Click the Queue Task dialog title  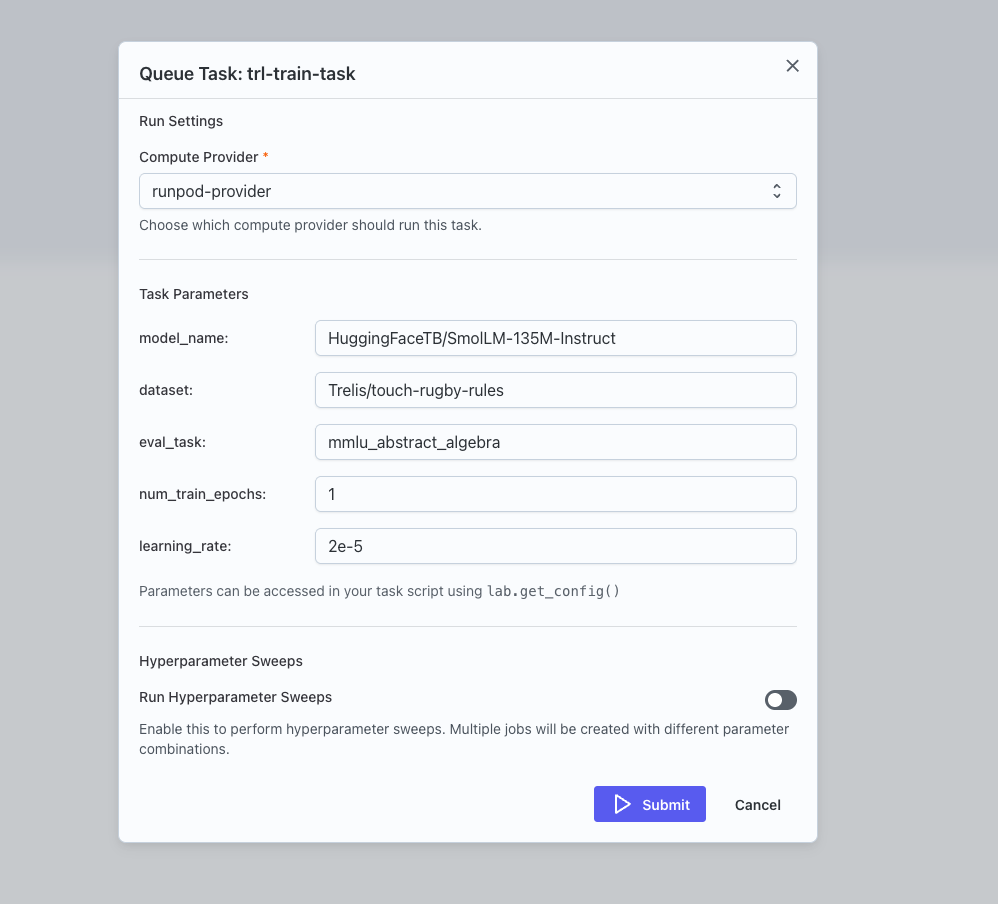(x=247, y=73)
